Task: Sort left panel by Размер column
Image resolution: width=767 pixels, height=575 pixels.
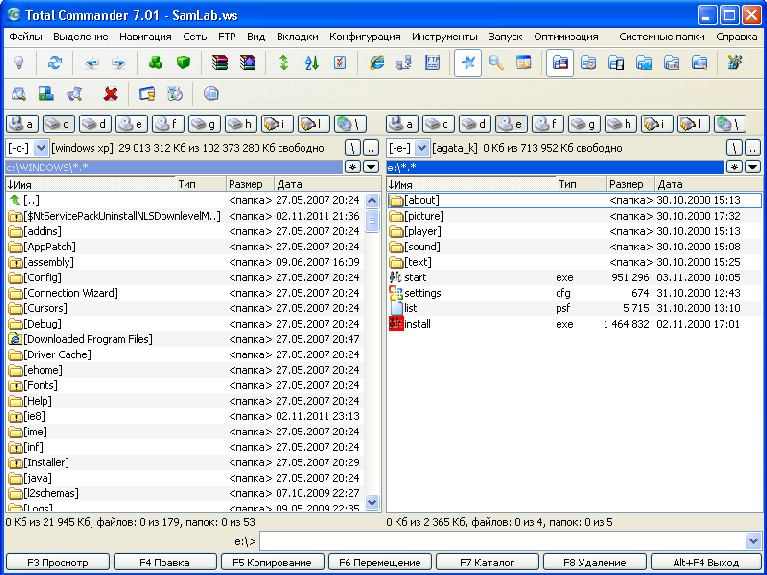Action: (250, 184)
